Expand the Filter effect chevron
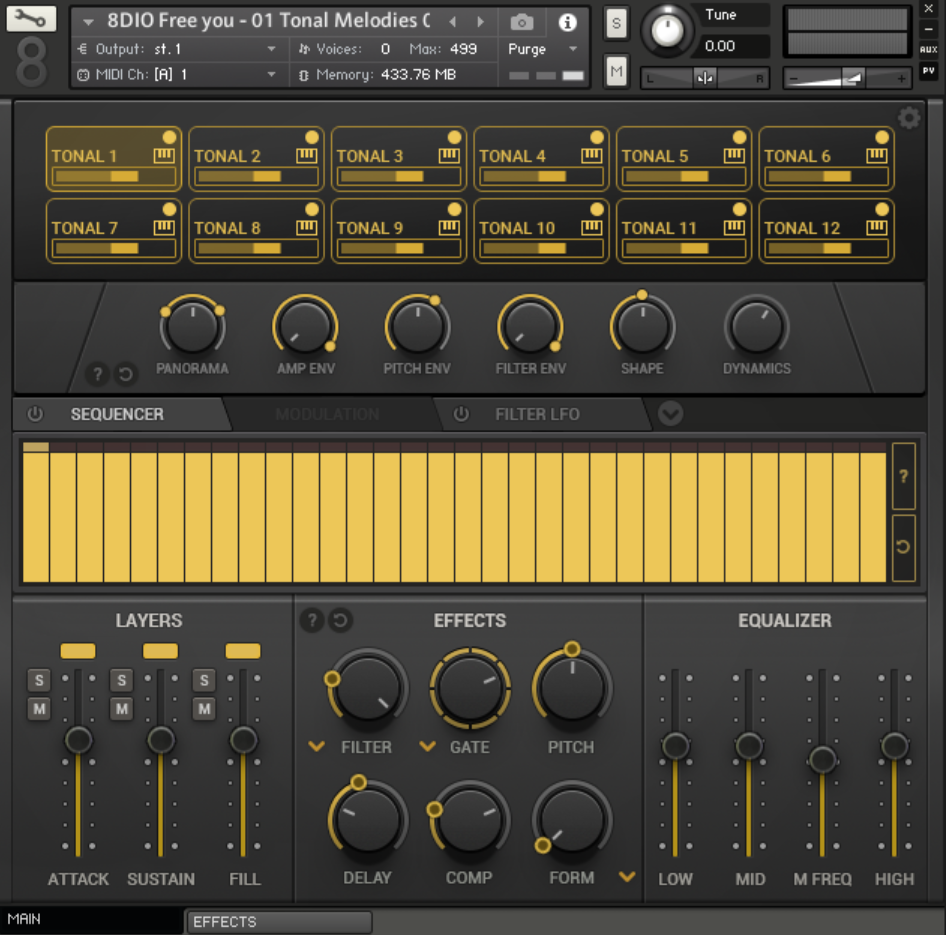946x935 pixels. [x=317, y=747]
